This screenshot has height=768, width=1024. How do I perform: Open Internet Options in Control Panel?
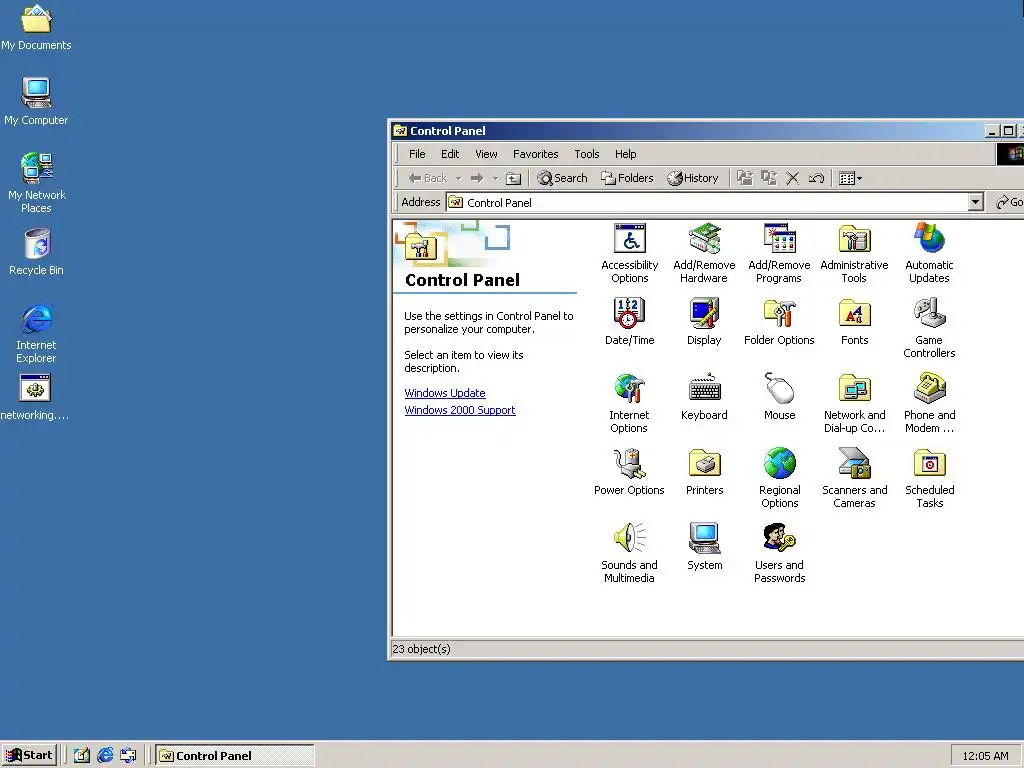(629, 403)
